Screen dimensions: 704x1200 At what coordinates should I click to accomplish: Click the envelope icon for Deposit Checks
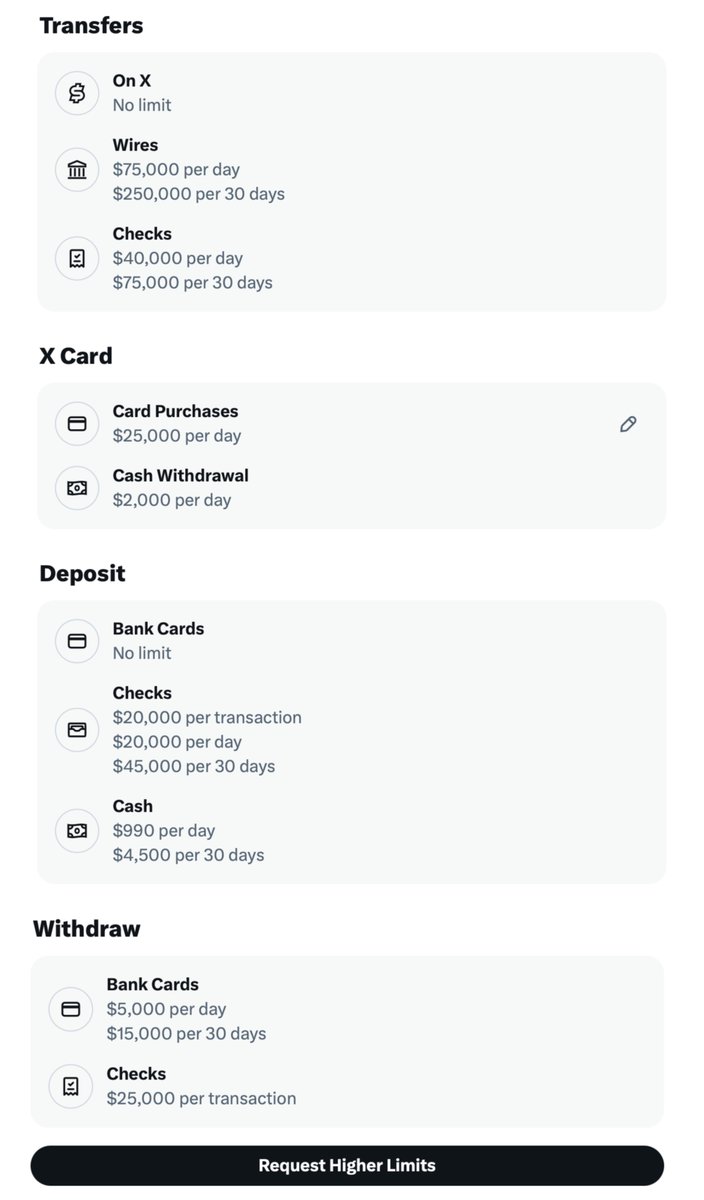point(77,730)
